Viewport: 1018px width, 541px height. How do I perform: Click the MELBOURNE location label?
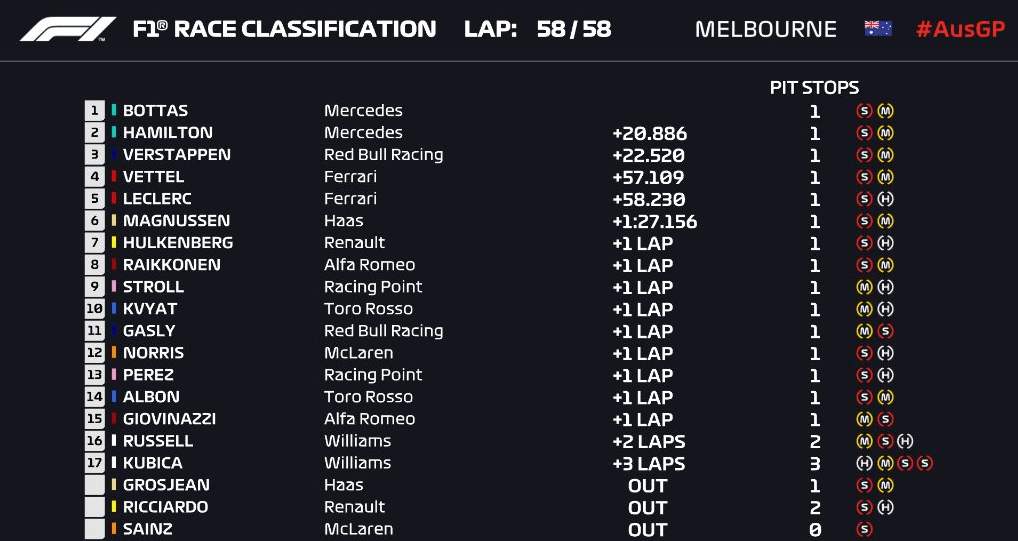[765, 29]
